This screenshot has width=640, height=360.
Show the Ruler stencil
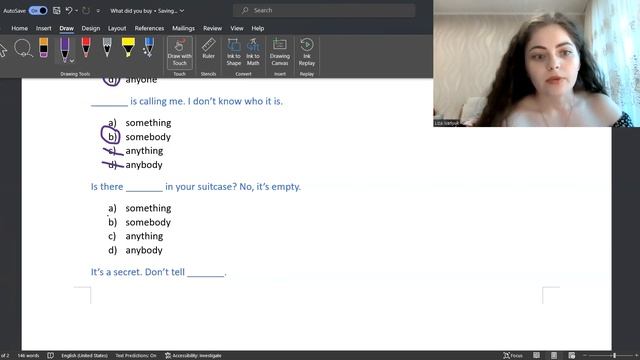click(x=208, y=49)
